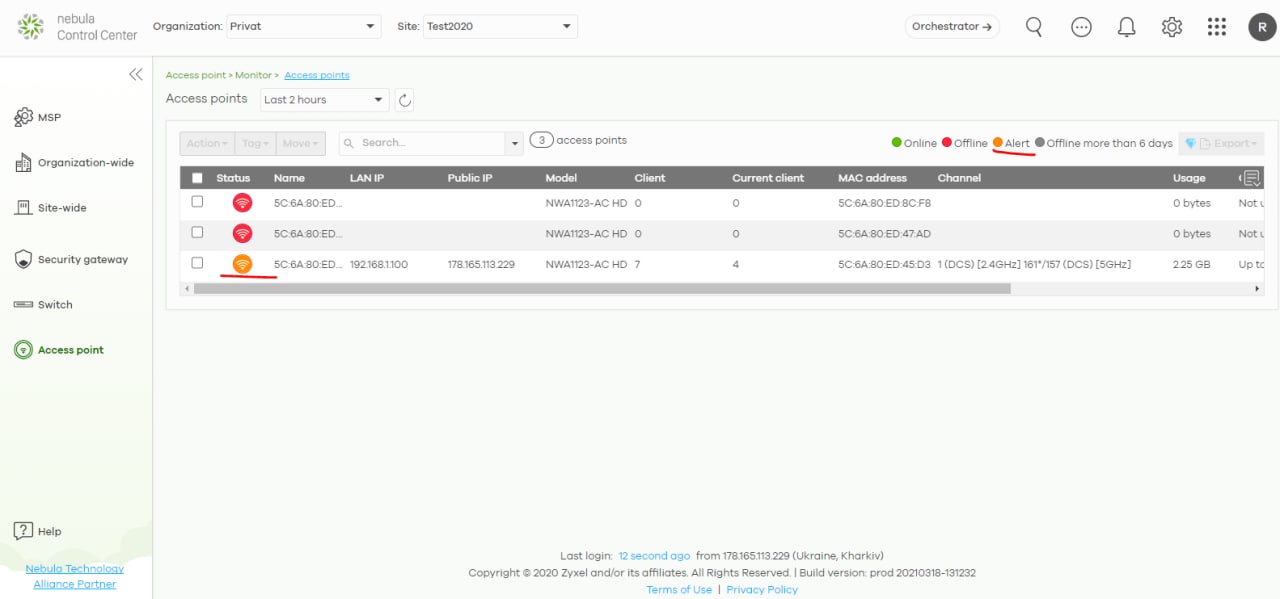The height and width of the screenshot is (599, 1280).
Task: Expand the search filter dropdown arrow
Action: coord(515,144)
